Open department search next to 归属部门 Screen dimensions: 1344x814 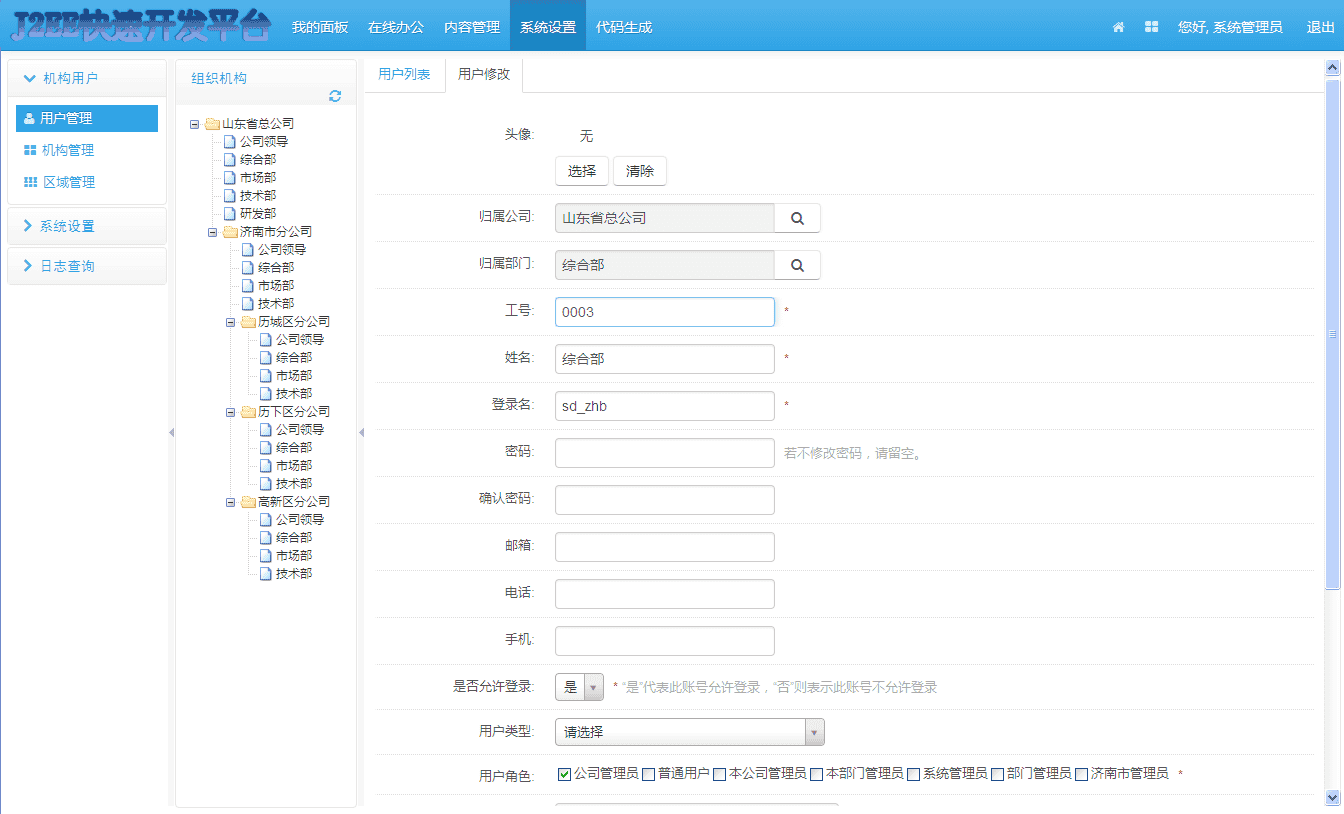tap(797, 265)
